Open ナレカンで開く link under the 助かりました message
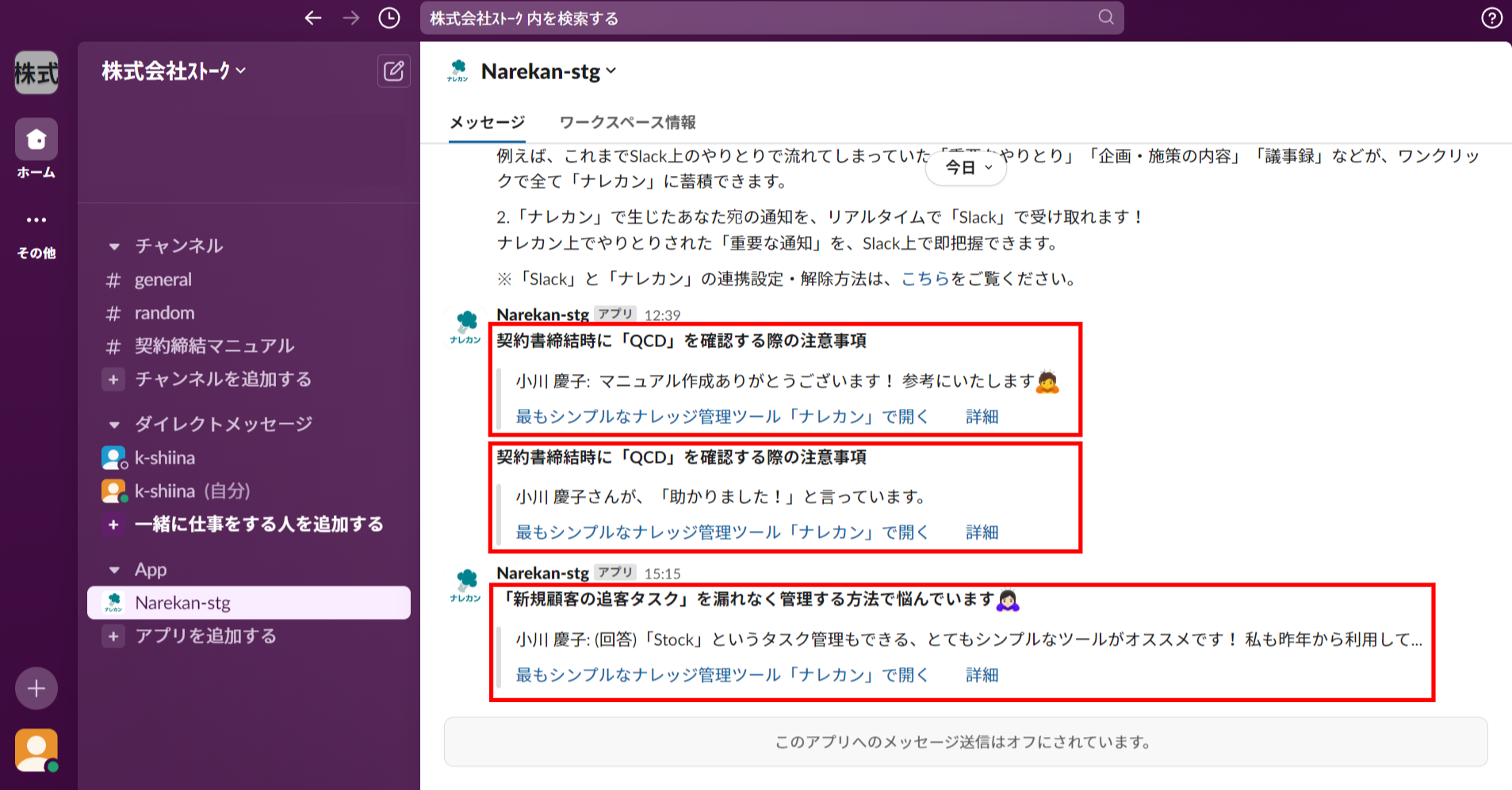 pyautogui.click(x=722, y=532)
